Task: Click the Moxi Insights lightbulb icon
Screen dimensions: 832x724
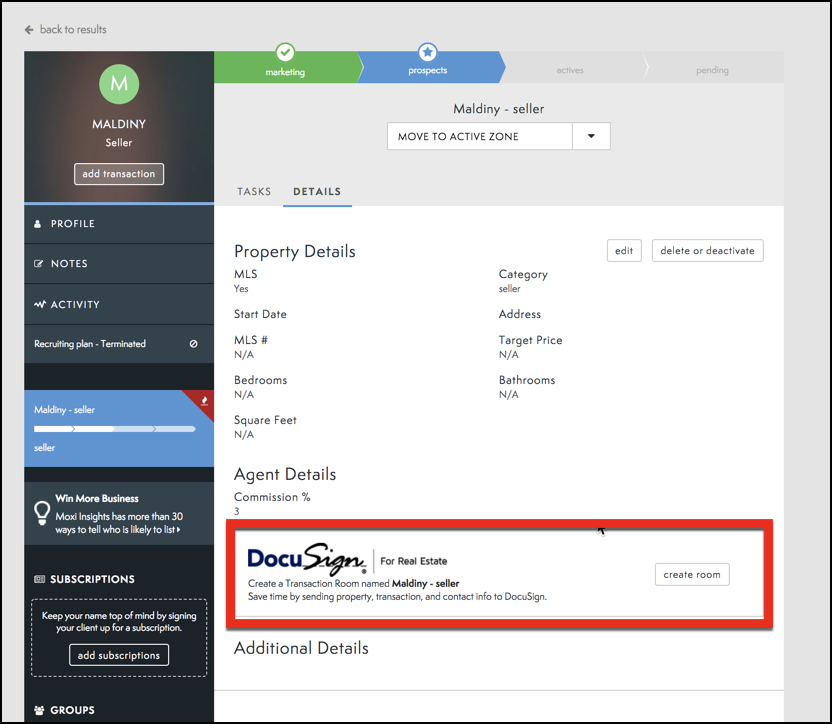Action: point(42,513)
